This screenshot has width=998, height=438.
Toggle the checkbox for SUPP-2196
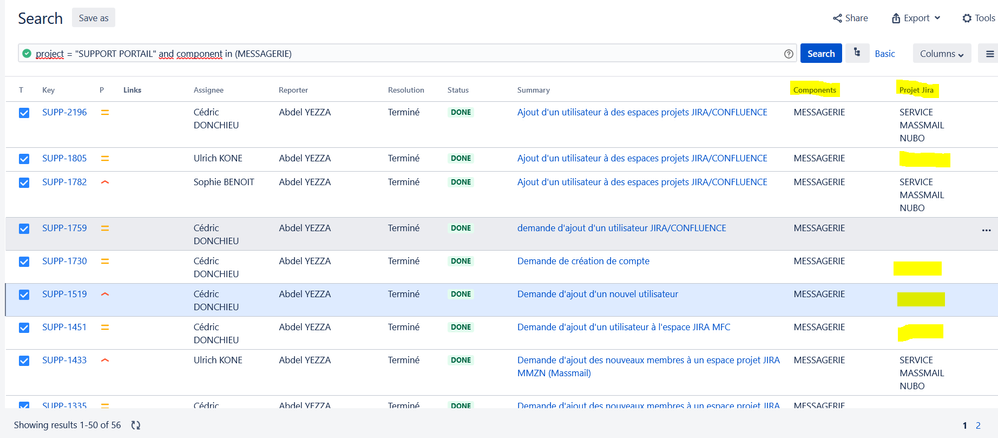pos(24,113)
